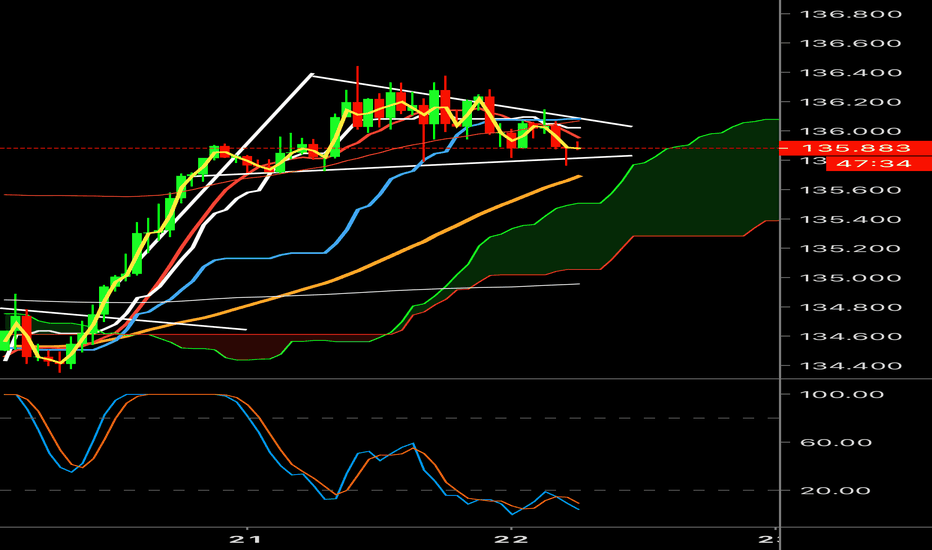
Task: Click the 135.600 price axis label
Action: [x=851, y=190]
